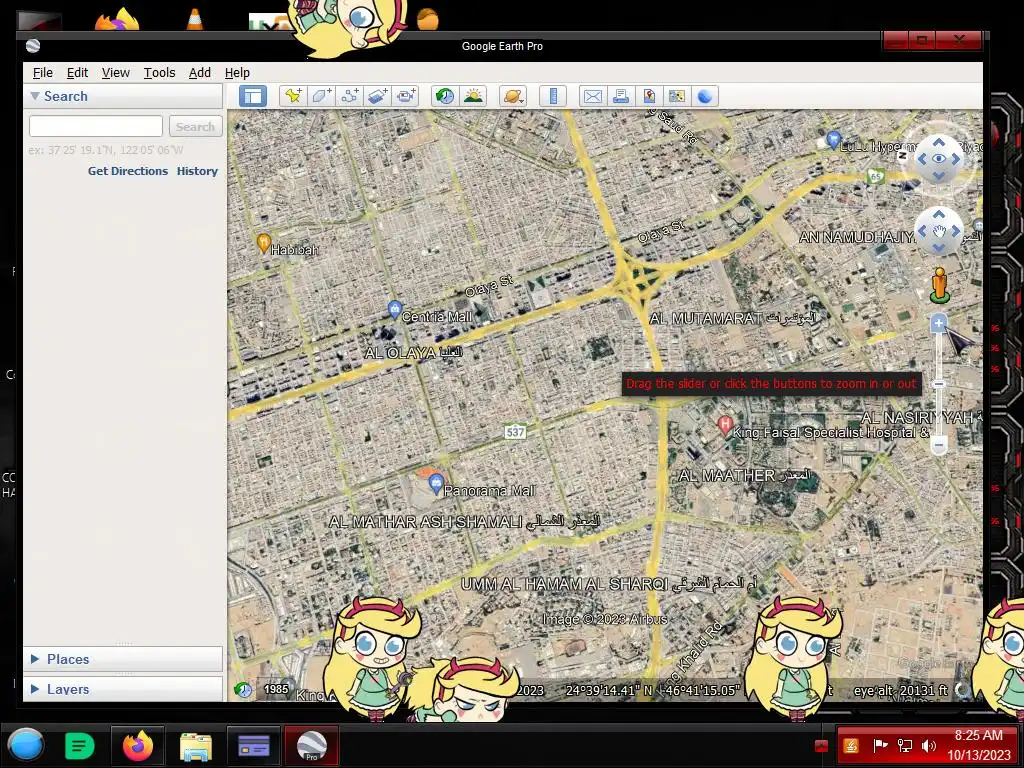Open the Add menu
1024x768 pixels.
coord(200,72)
